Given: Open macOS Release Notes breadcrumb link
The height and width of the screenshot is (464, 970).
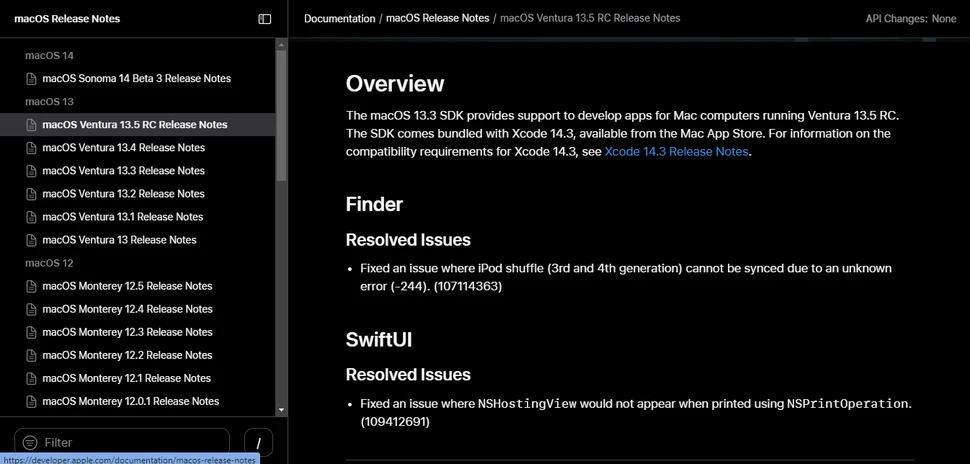Looking at the screenshot, I should [436, 19].
